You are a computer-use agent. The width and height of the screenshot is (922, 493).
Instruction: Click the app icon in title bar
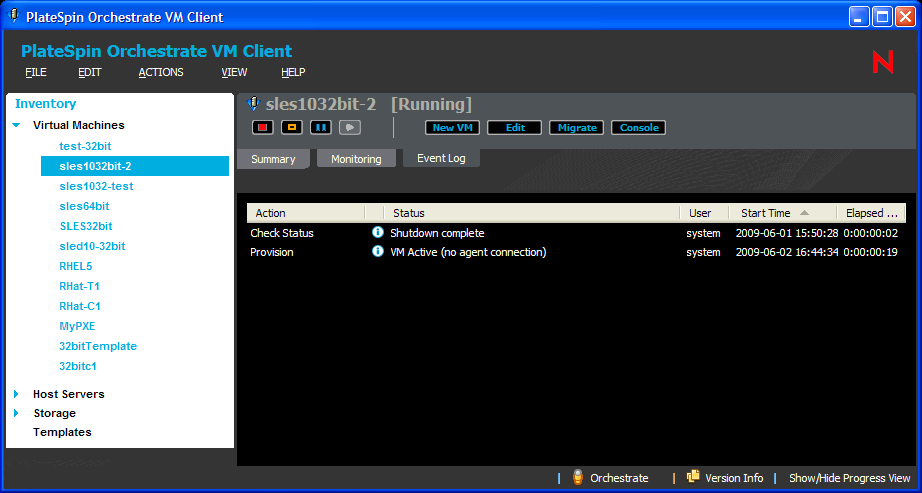[x=14, y=16]
